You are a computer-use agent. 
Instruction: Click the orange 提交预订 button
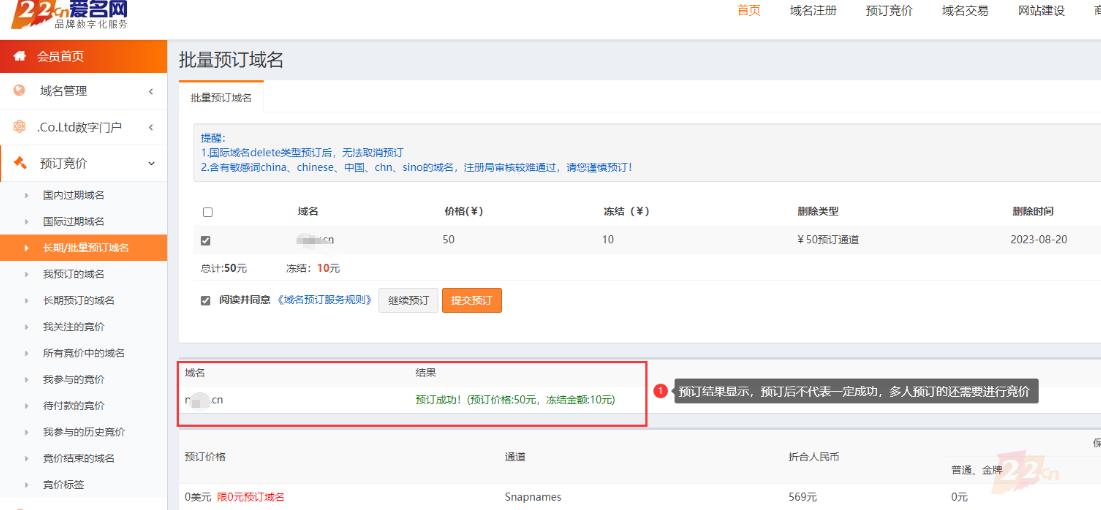pyautogui.click(x=471, y=301)
